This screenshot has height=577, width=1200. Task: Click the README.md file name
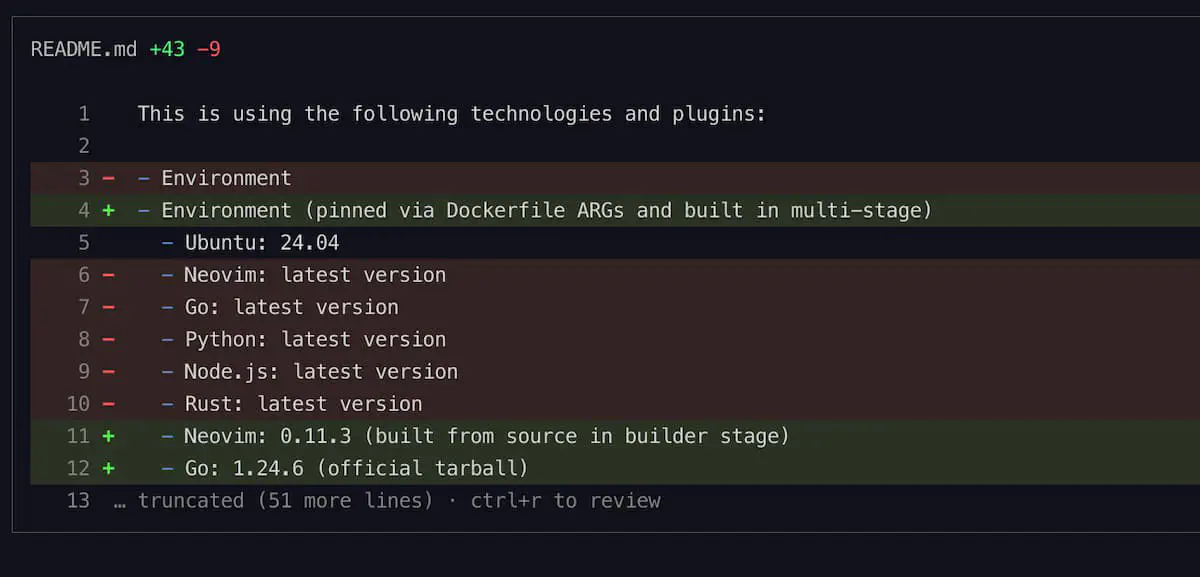(x=84, y=49)
